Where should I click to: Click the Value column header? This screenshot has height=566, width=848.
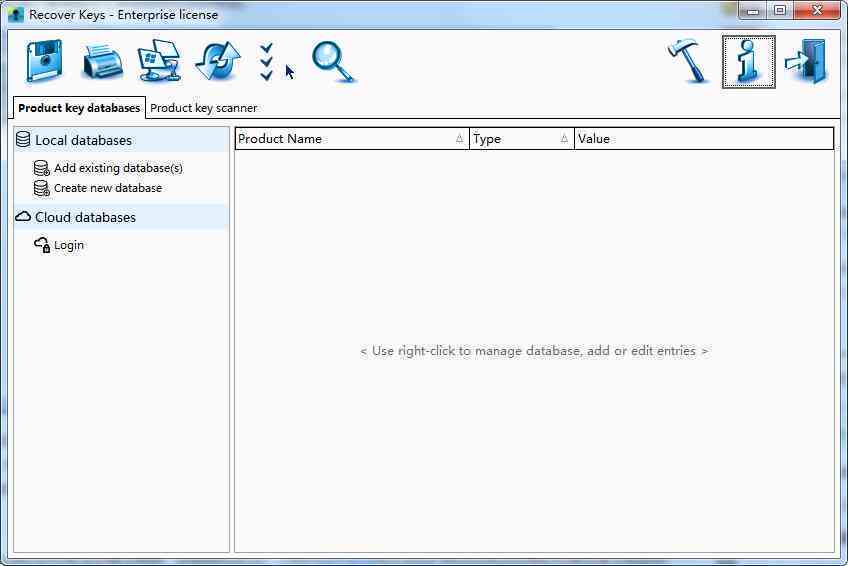tap(704, 139)
